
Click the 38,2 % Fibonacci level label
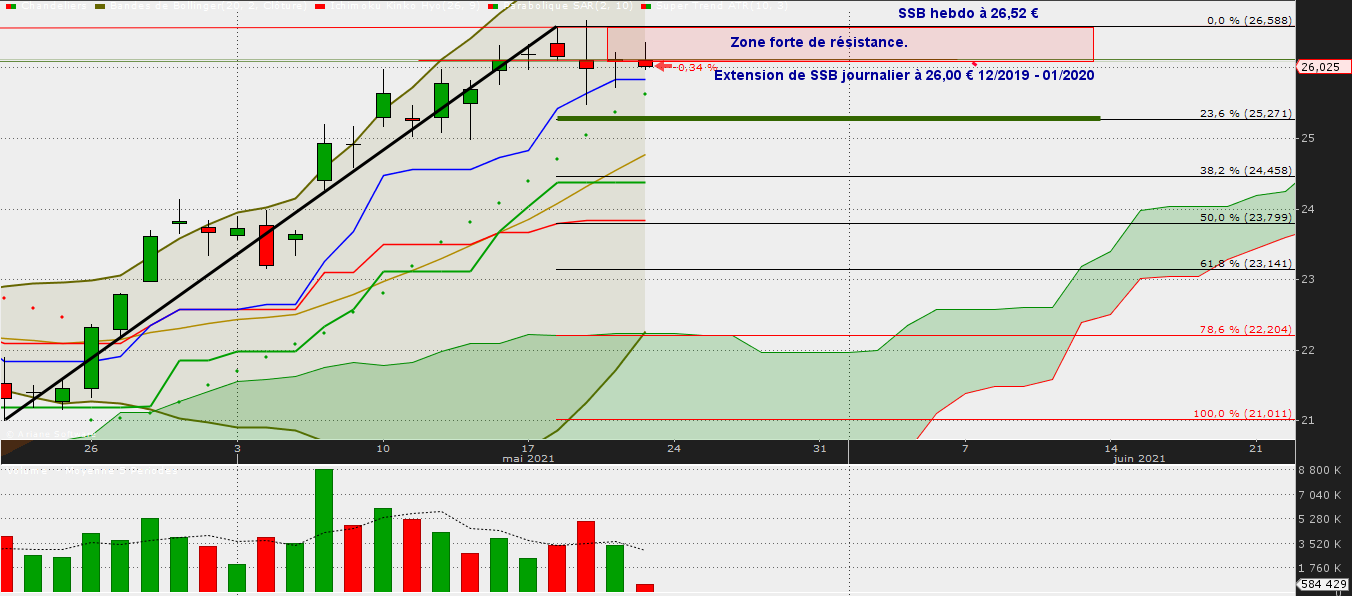pos(1245,171)
